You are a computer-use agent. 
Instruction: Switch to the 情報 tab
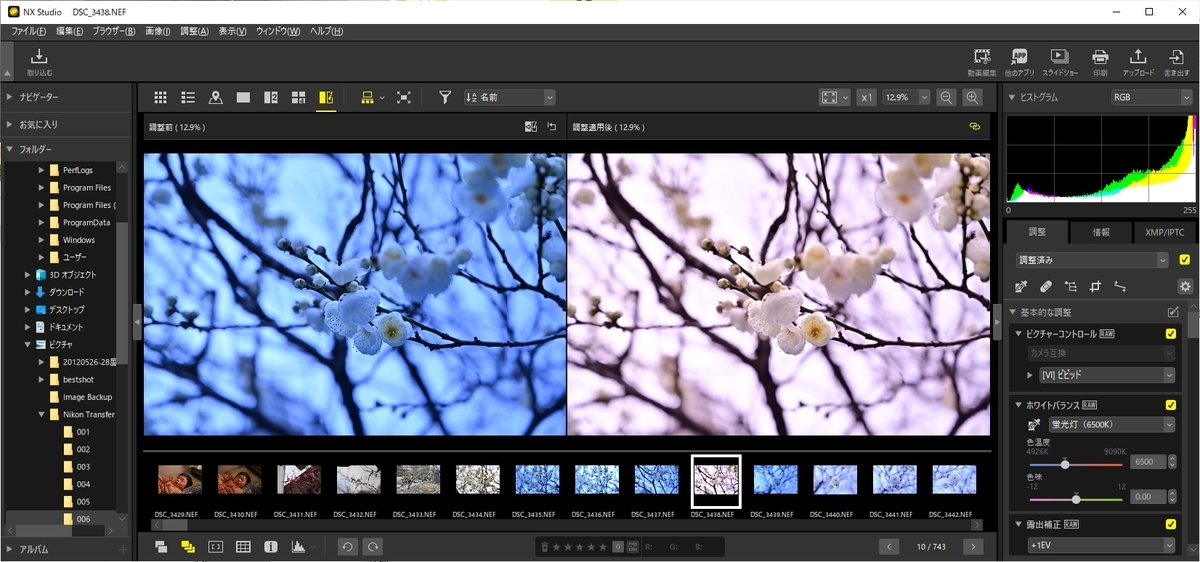[1100, 232]
